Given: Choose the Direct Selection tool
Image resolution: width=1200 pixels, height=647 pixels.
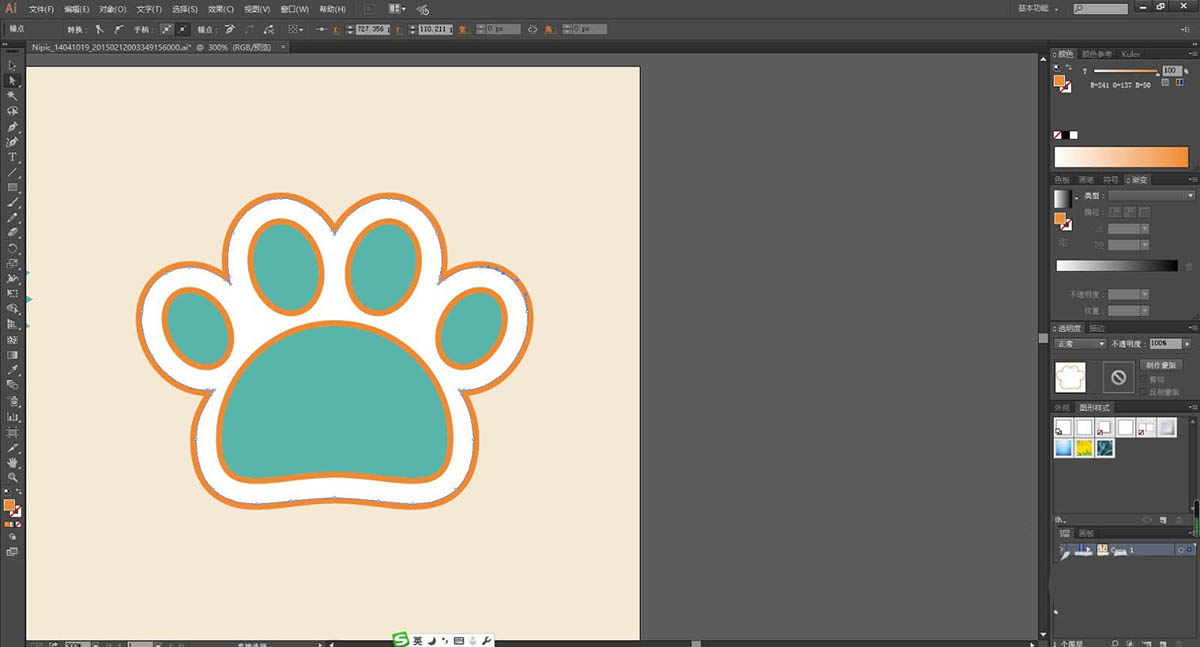Looking at the screenshot, I should click(13, 81).
